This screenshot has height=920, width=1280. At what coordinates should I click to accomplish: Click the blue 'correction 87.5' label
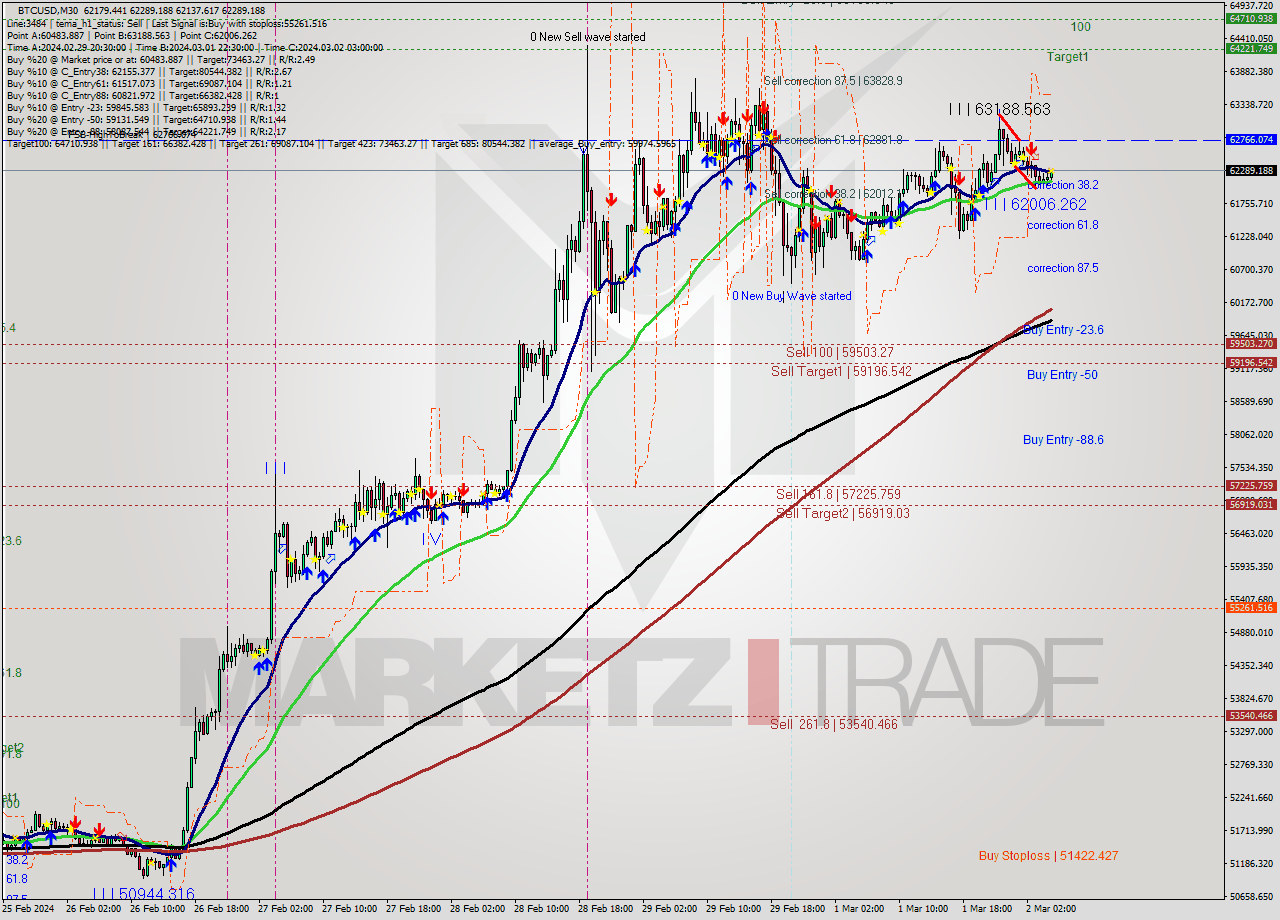point(1063,268)
